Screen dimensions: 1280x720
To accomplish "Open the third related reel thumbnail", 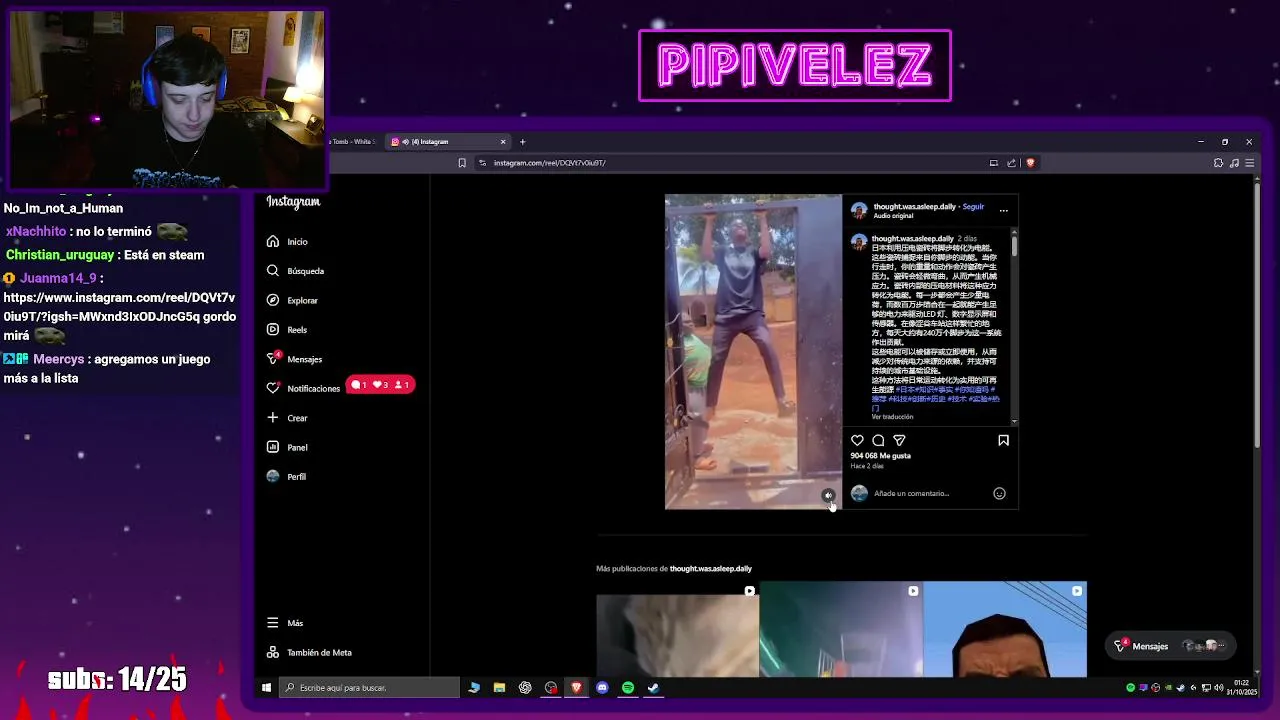I will (x=1005, y=630).
